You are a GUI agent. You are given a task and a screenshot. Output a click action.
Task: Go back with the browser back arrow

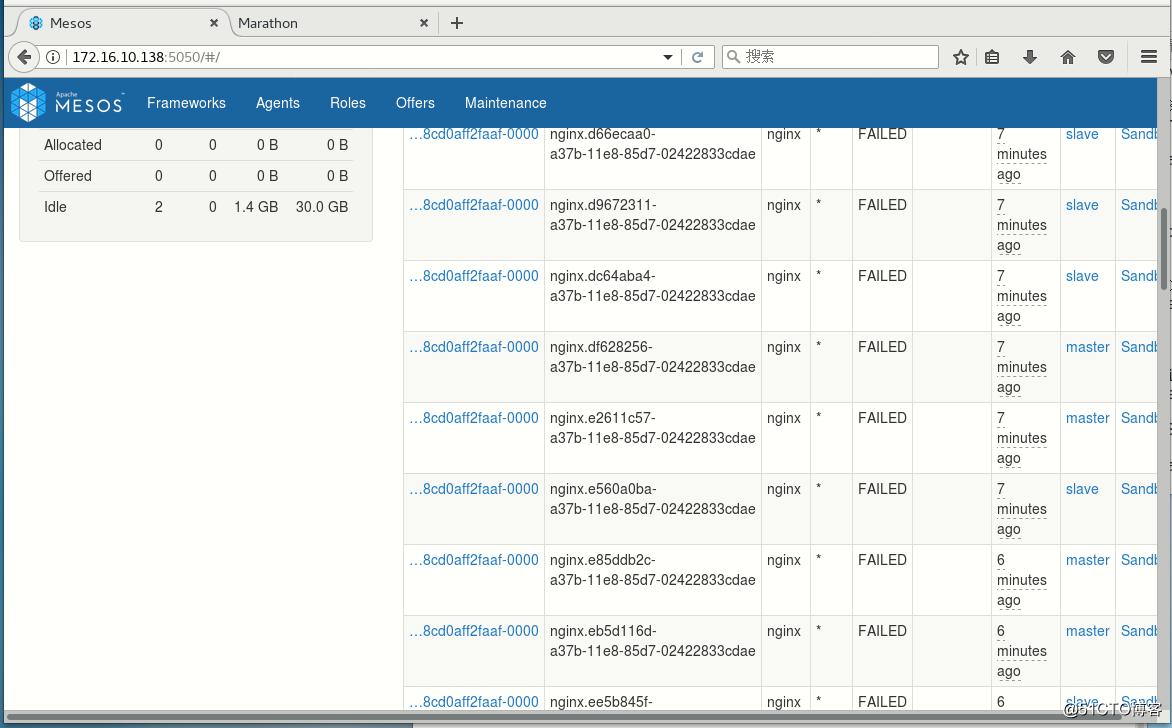pos(24,57)
